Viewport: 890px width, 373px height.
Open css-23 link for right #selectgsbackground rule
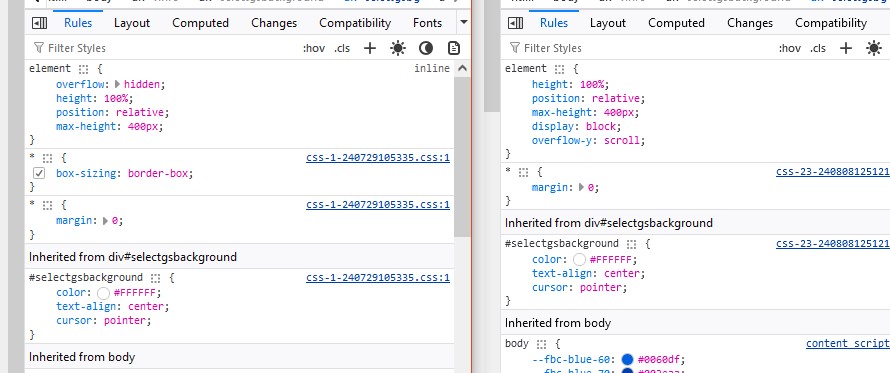pyautogui.click(x=833, y=244)
